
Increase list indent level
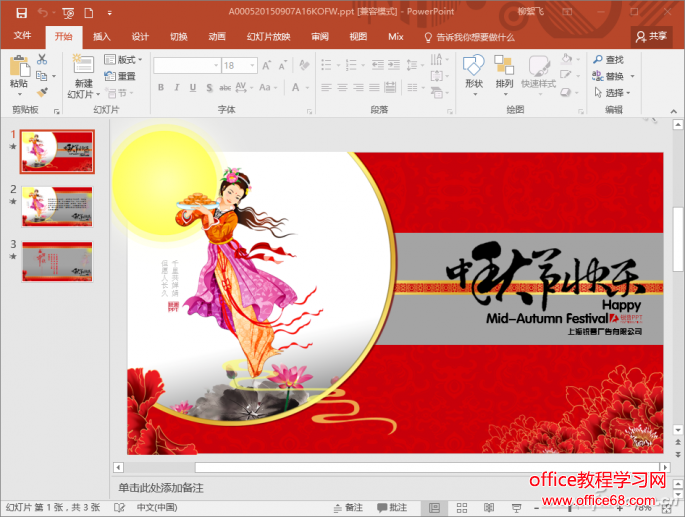pyautogui.click(x=394, y=65)
